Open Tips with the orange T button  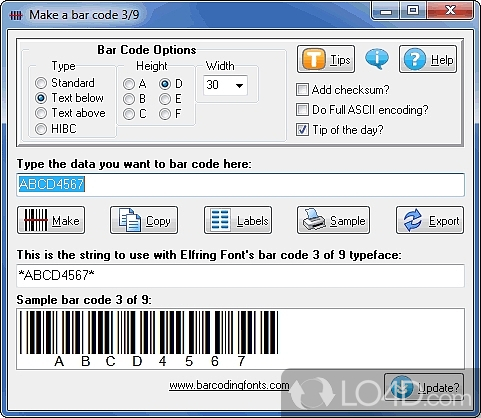pos(326,59)
